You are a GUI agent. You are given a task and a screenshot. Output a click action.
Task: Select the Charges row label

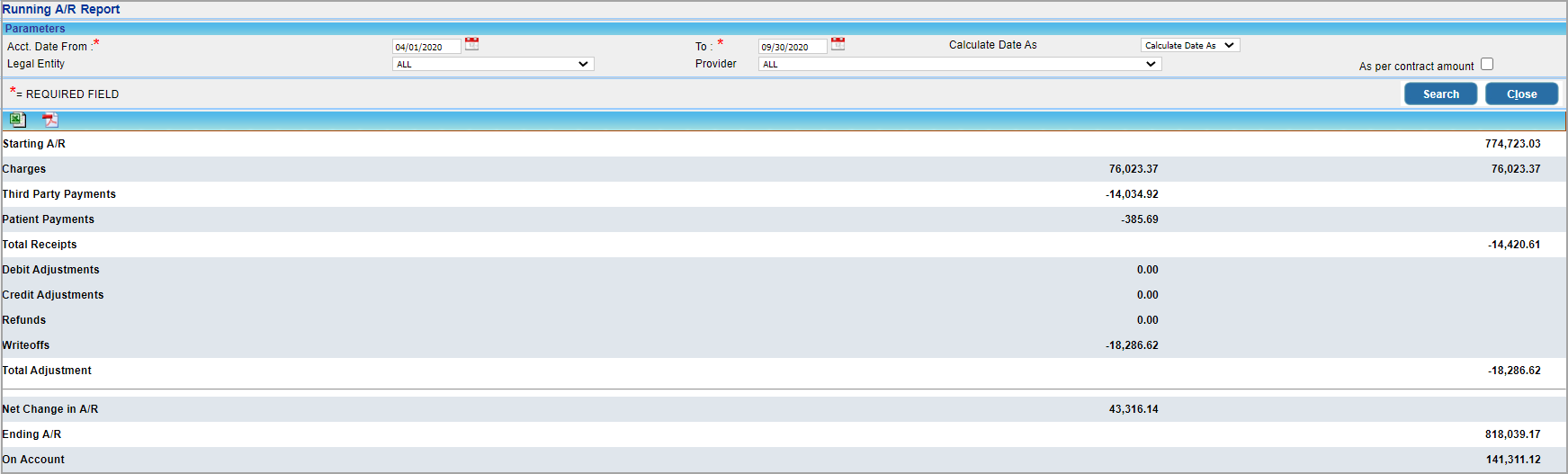click(24, 169)
